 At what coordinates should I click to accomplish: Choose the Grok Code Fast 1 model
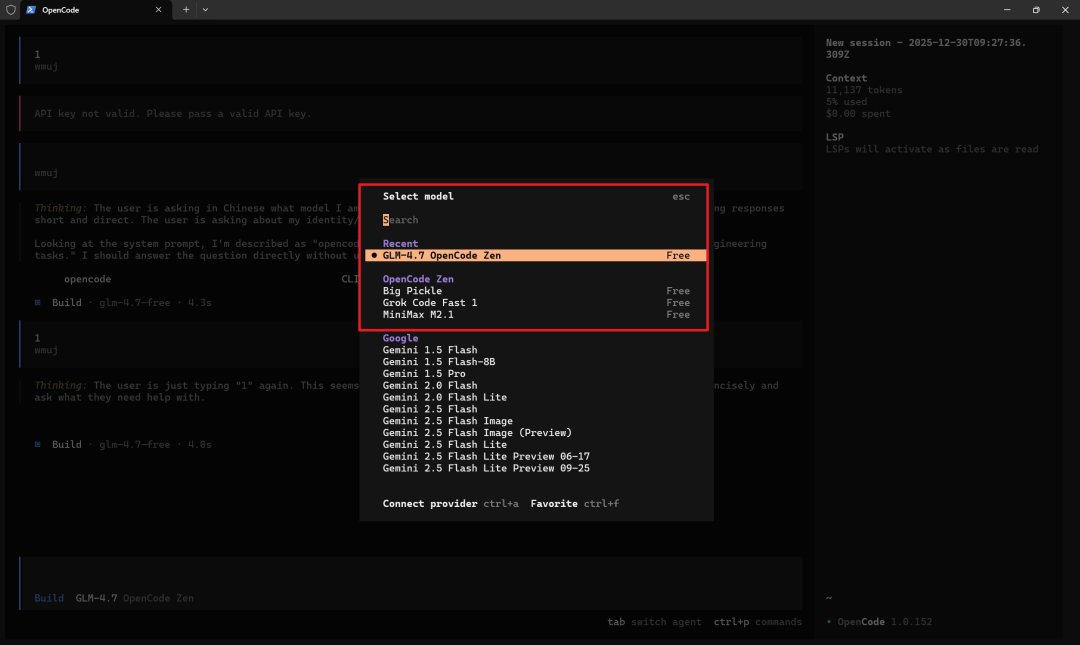pos(536,303)
